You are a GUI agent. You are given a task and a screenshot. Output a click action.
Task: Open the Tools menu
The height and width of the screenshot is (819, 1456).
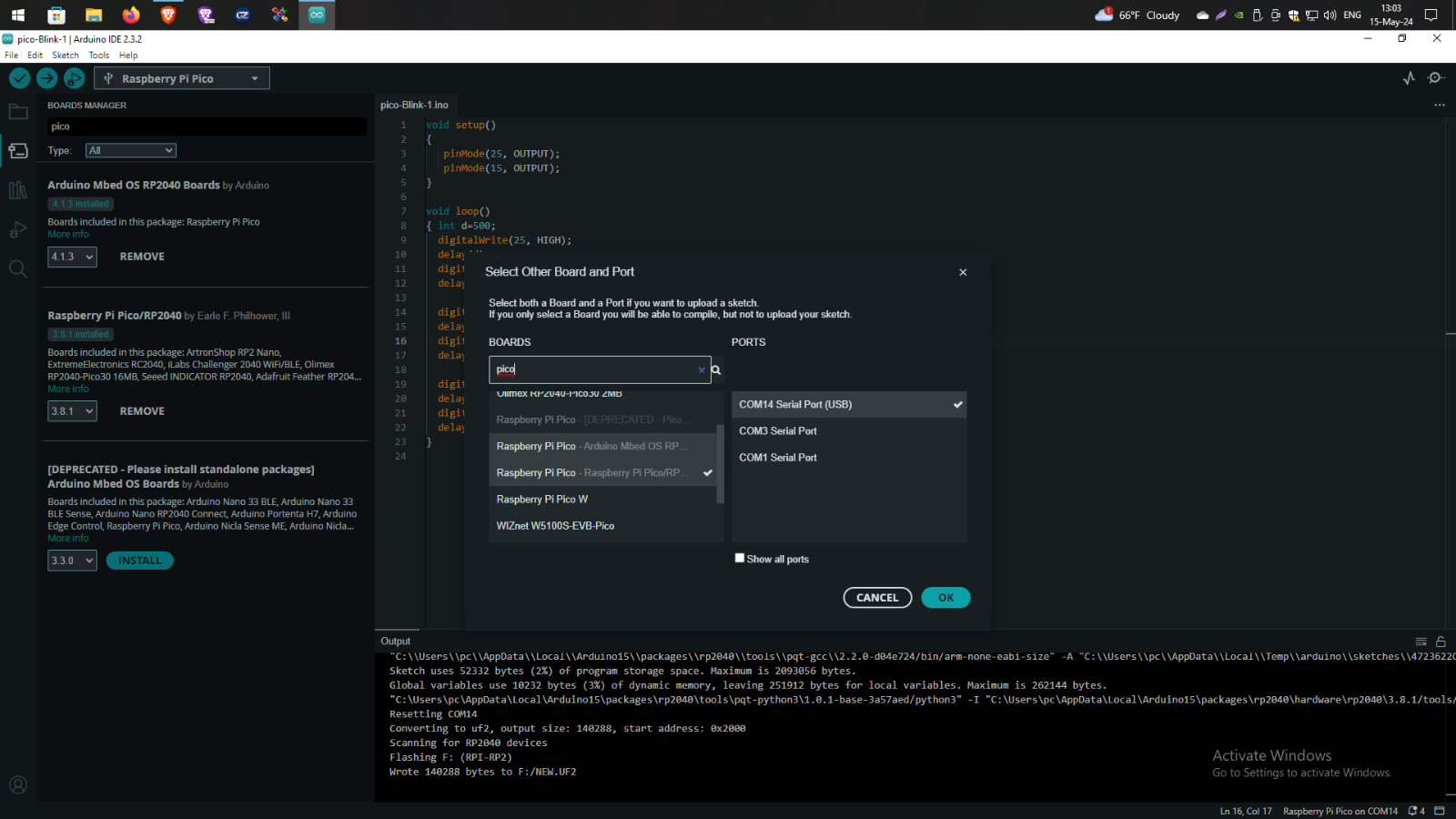pyautogui.click(x=99, y=56)
